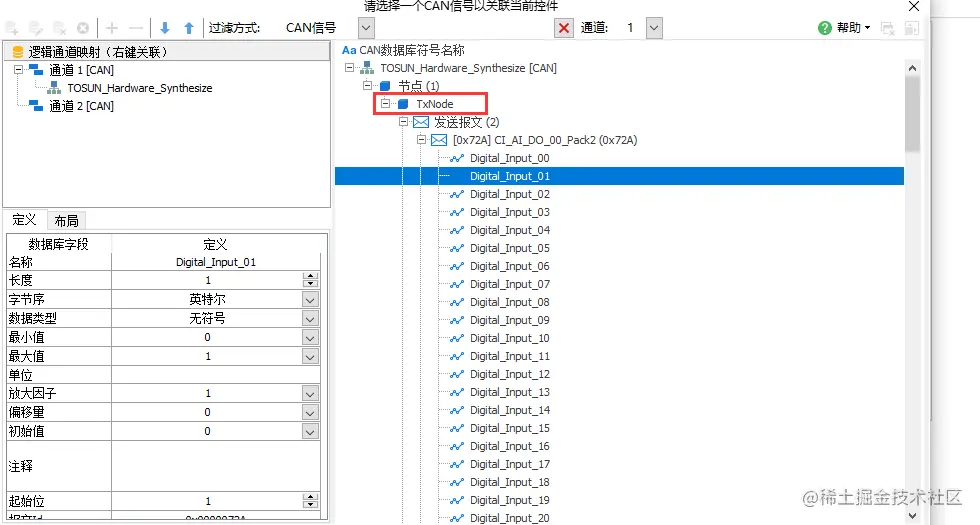Click the Aa icon beside CAN数据库符号名称

tap(349, 50)
